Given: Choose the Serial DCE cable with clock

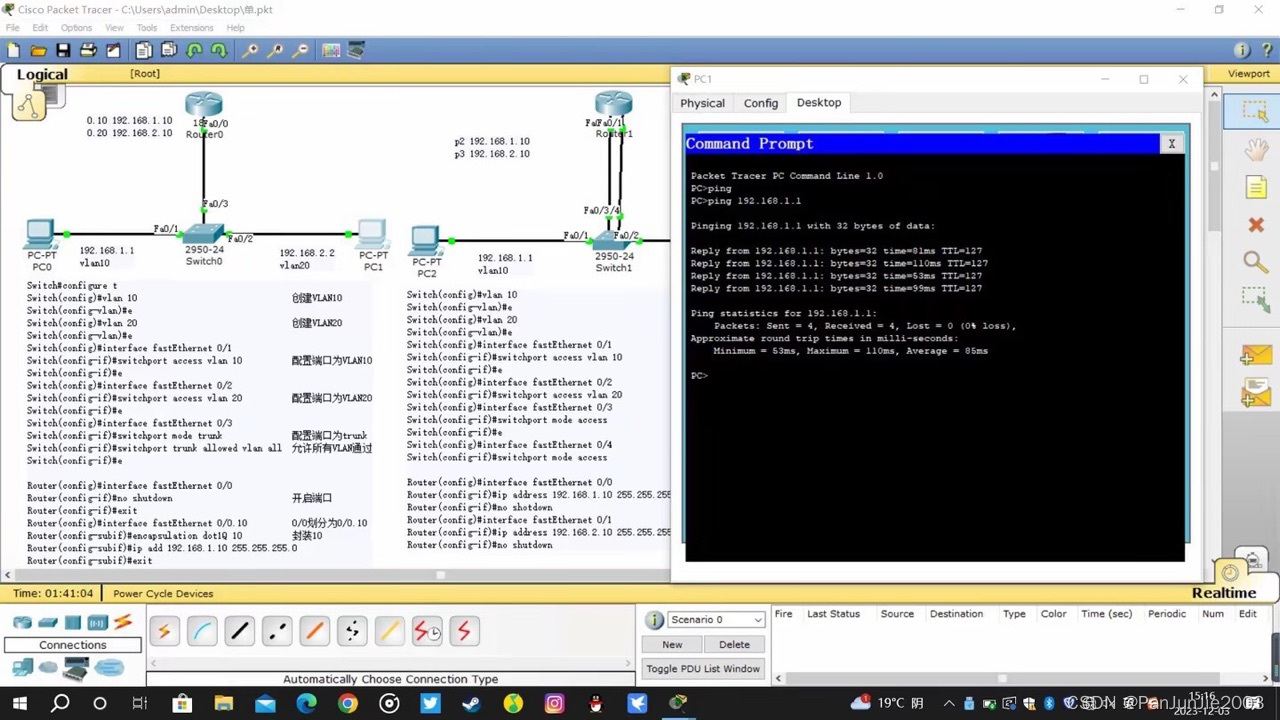Looking at the screenshot, I should [x=426, y=631].
